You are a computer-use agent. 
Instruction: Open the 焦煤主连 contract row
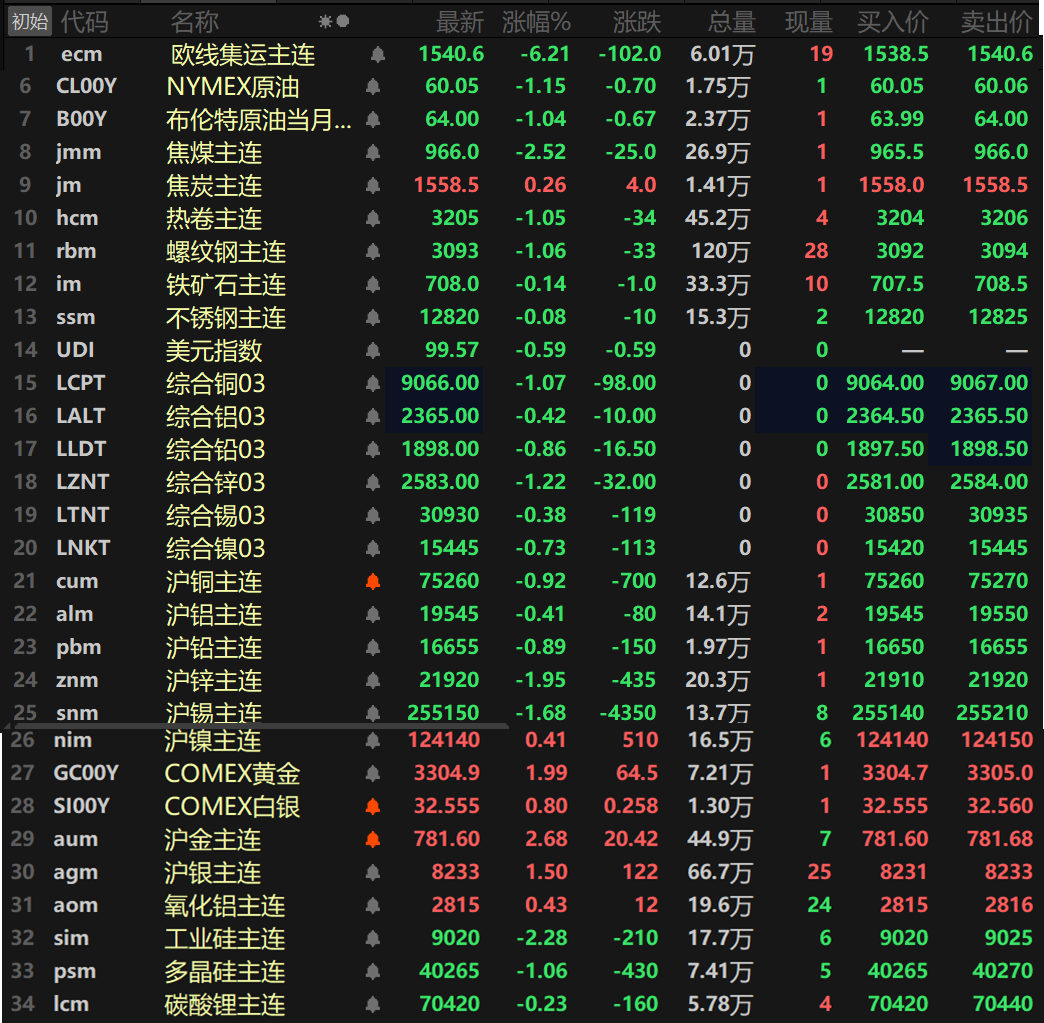tap(522, 152)
